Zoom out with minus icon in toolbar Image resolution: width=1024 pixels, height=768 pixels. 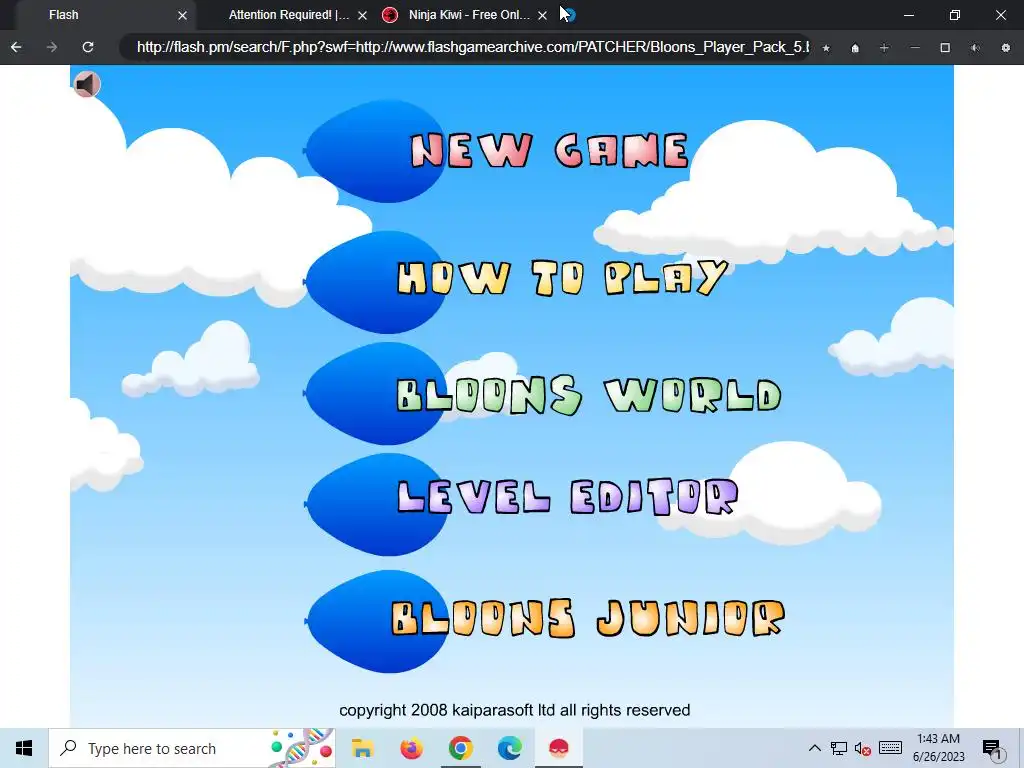pyautogui.click(x=915, y=48)
